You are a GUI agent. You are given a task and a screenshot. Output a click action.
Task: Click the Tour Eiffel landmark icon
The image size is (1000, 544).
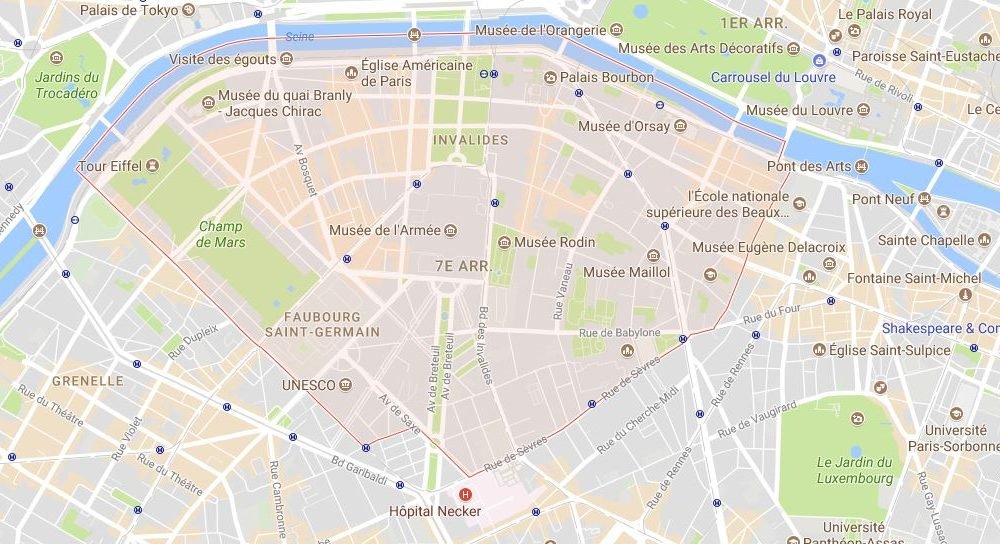click(152, 166)
